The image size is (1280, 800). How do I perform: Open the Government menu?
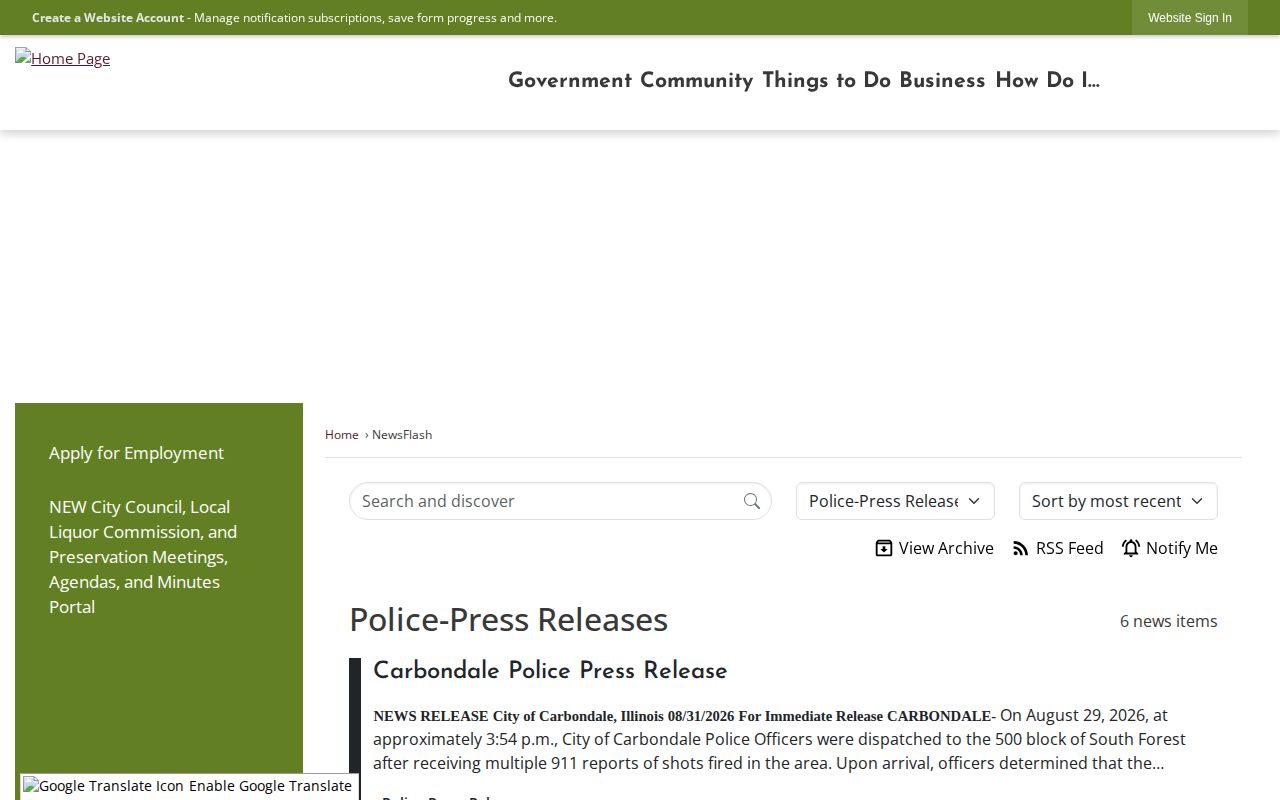[570, 81]
